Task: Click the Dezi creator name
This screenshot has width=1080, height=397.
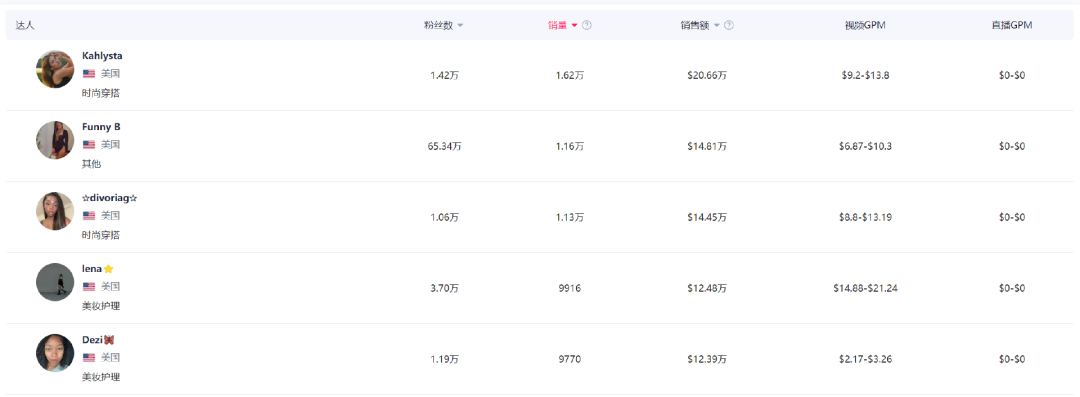Action: coord(92,340)
